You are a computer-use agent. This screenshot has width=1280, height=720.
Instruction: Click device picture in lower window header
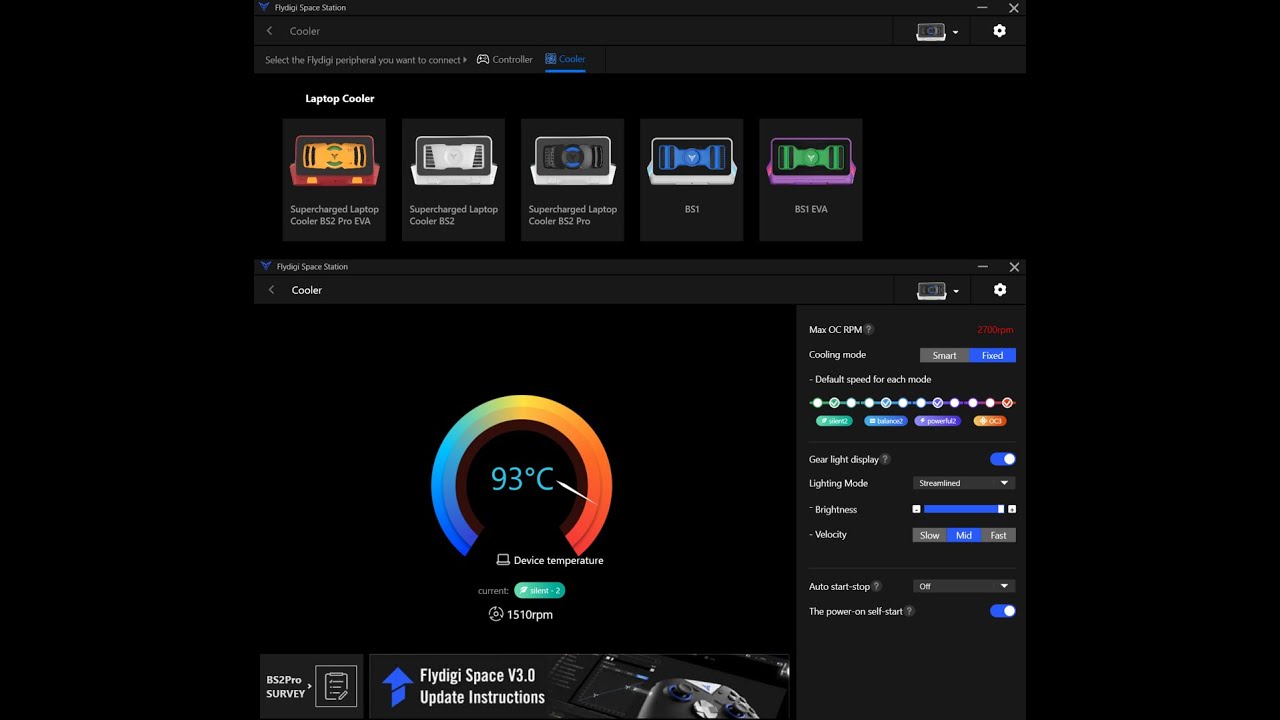click(932, 291)
